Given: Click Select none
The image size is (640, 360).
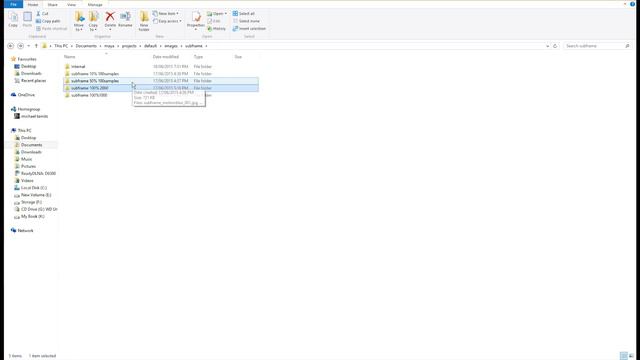Looking at the screenshot, I should click(x=246, y=21).
